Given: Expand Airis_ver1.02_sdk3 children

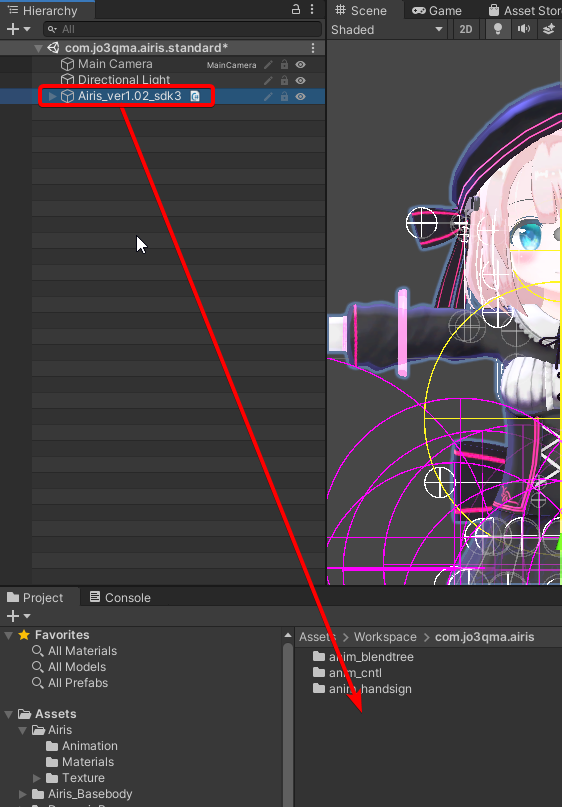Looking at the screenshot, I should click(52, 96).
